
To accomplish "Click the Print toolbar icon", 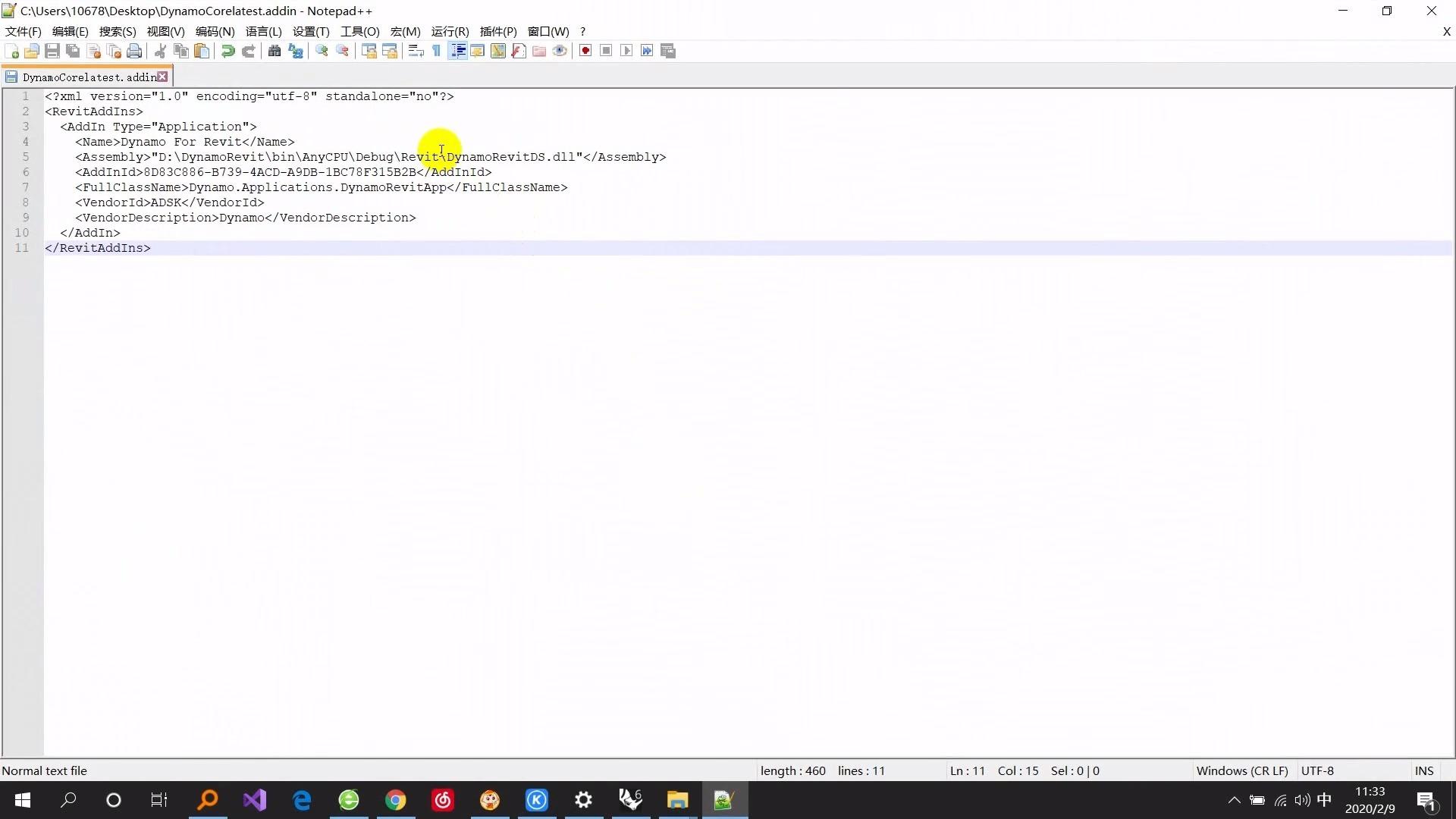I will [134, 51].
